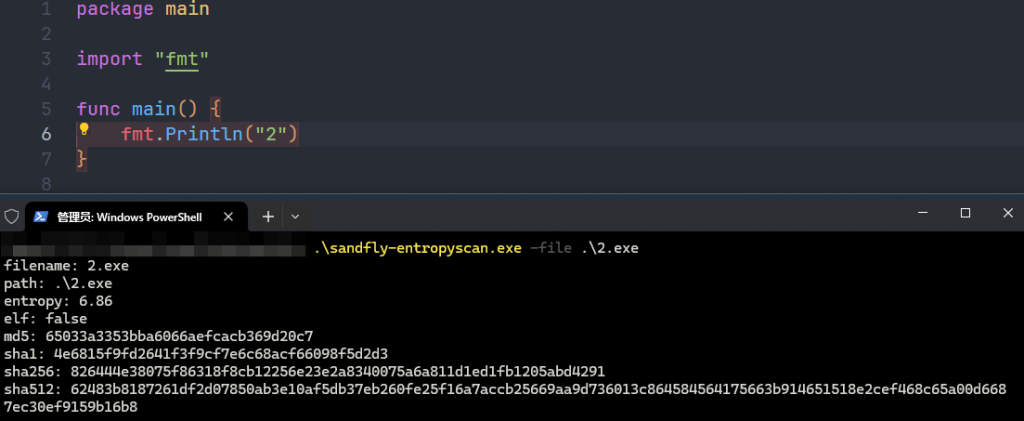Click the md5 hash output line
1024x421 pixels.
point(159,336)
